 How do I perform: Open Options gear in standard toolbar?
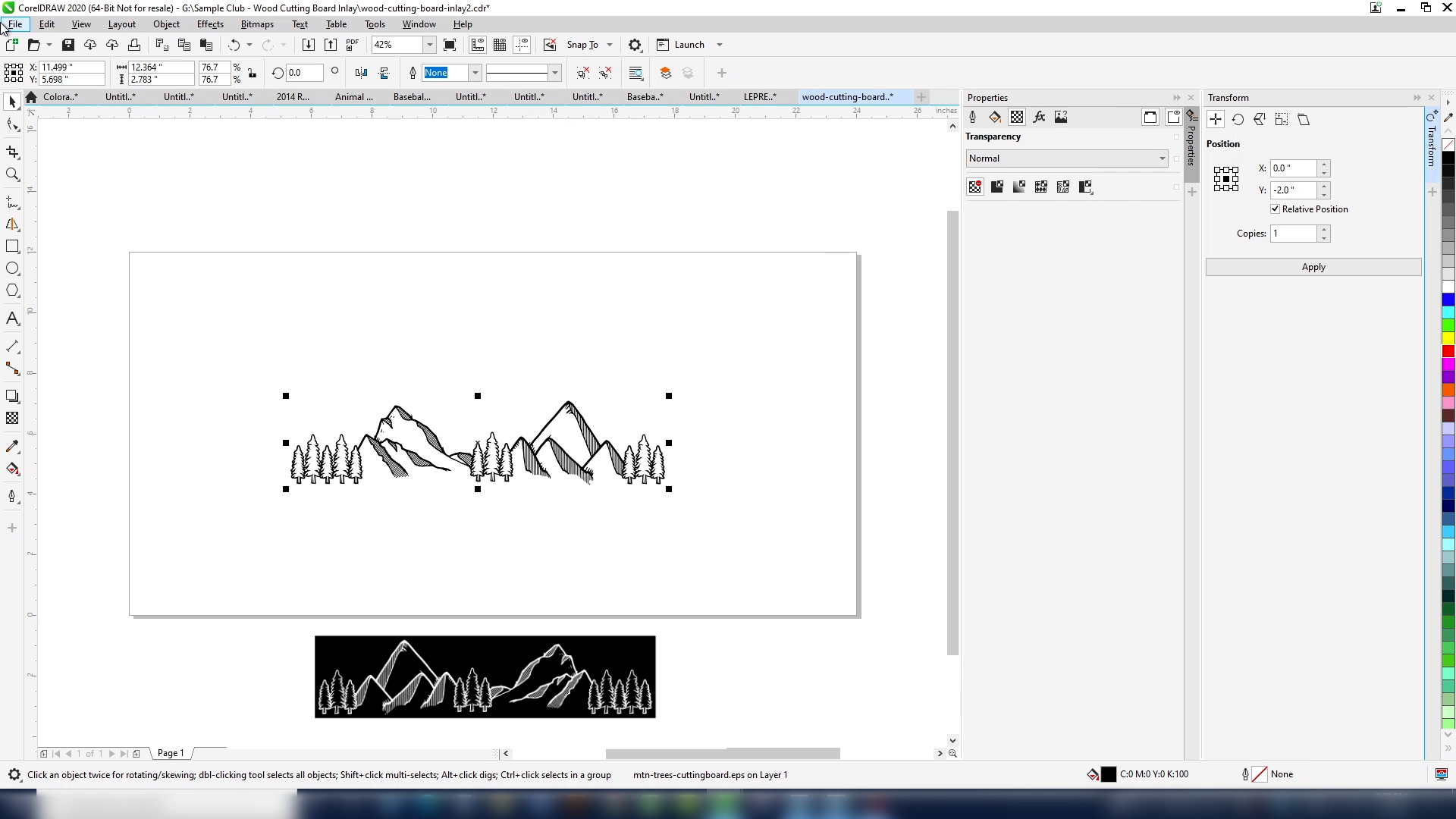point(635,45)
